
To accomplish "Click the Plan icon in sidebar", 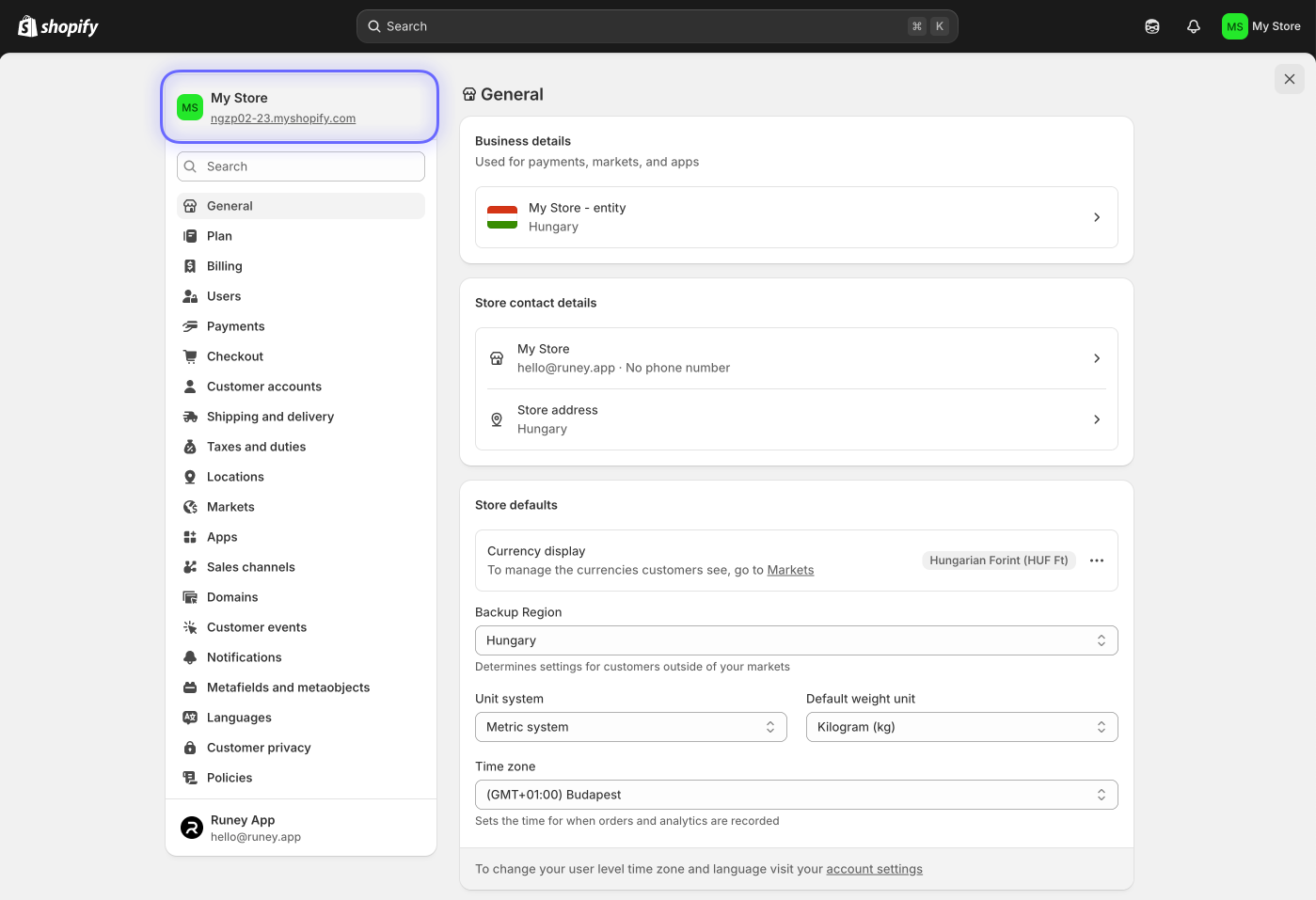I will 190,236.
